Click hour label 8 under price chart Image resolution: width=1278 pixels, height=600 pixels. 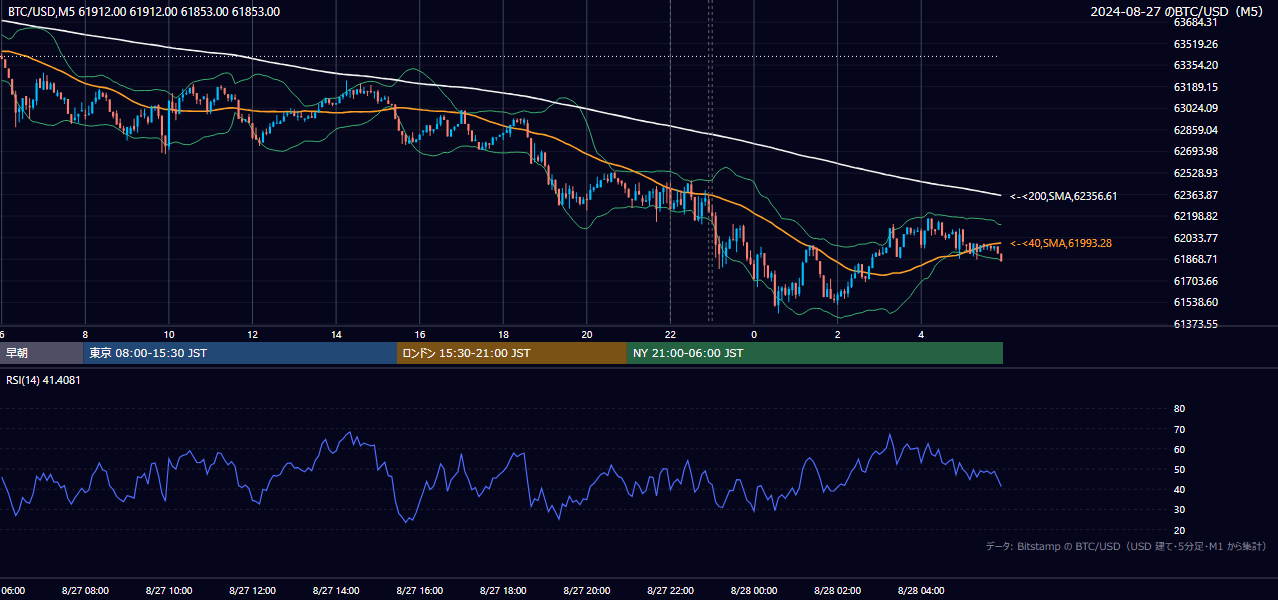pyautogui.click(x=85, y=335)
